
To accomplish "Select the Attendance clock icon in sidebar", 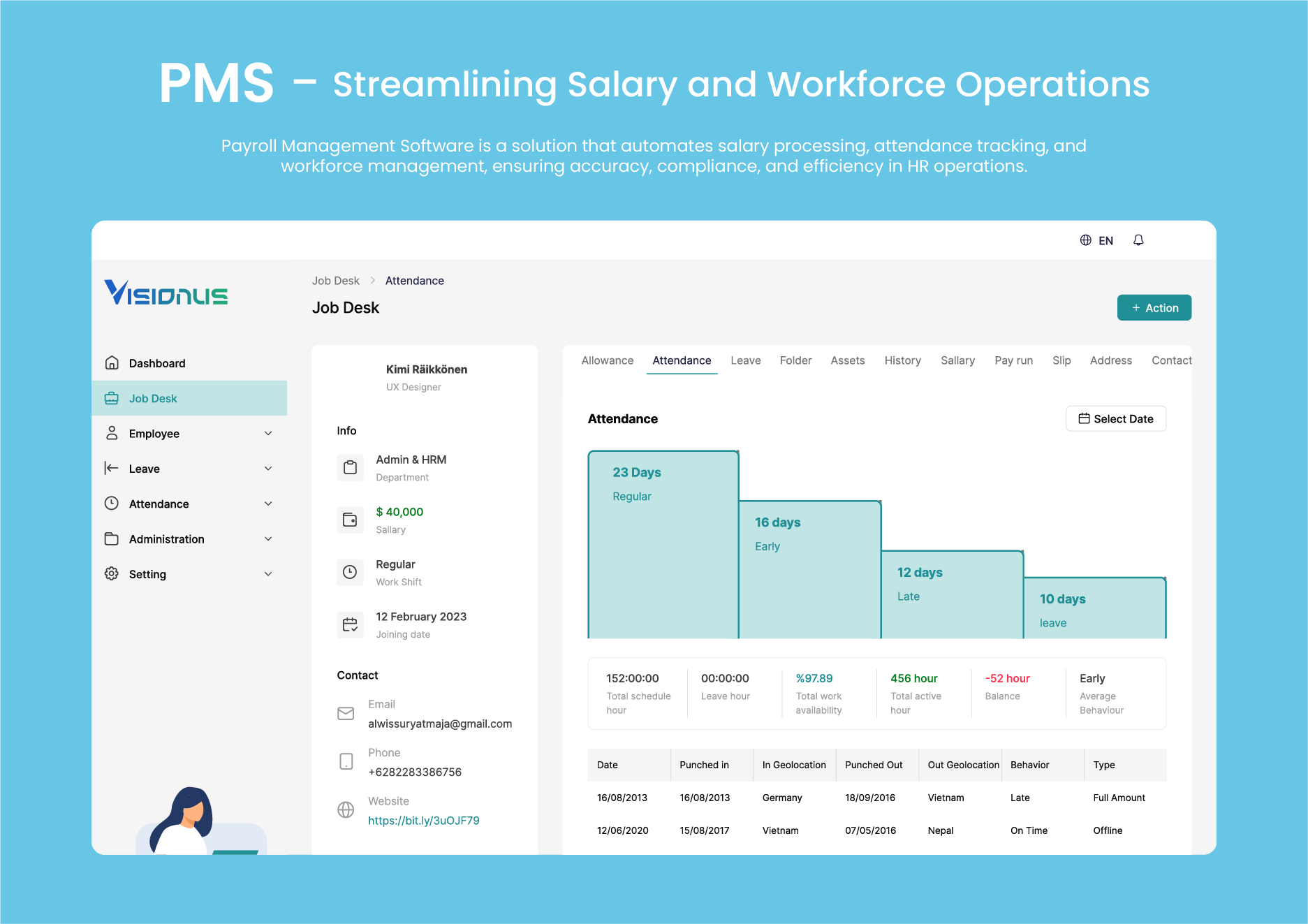I will tap(112, 504).
